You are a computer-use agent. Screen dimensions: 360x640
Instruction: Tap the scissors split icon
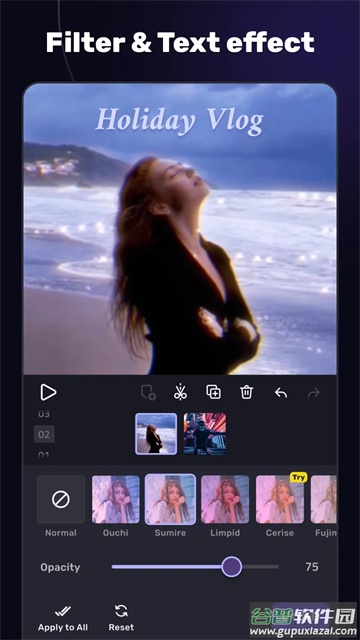pos(180,392)
